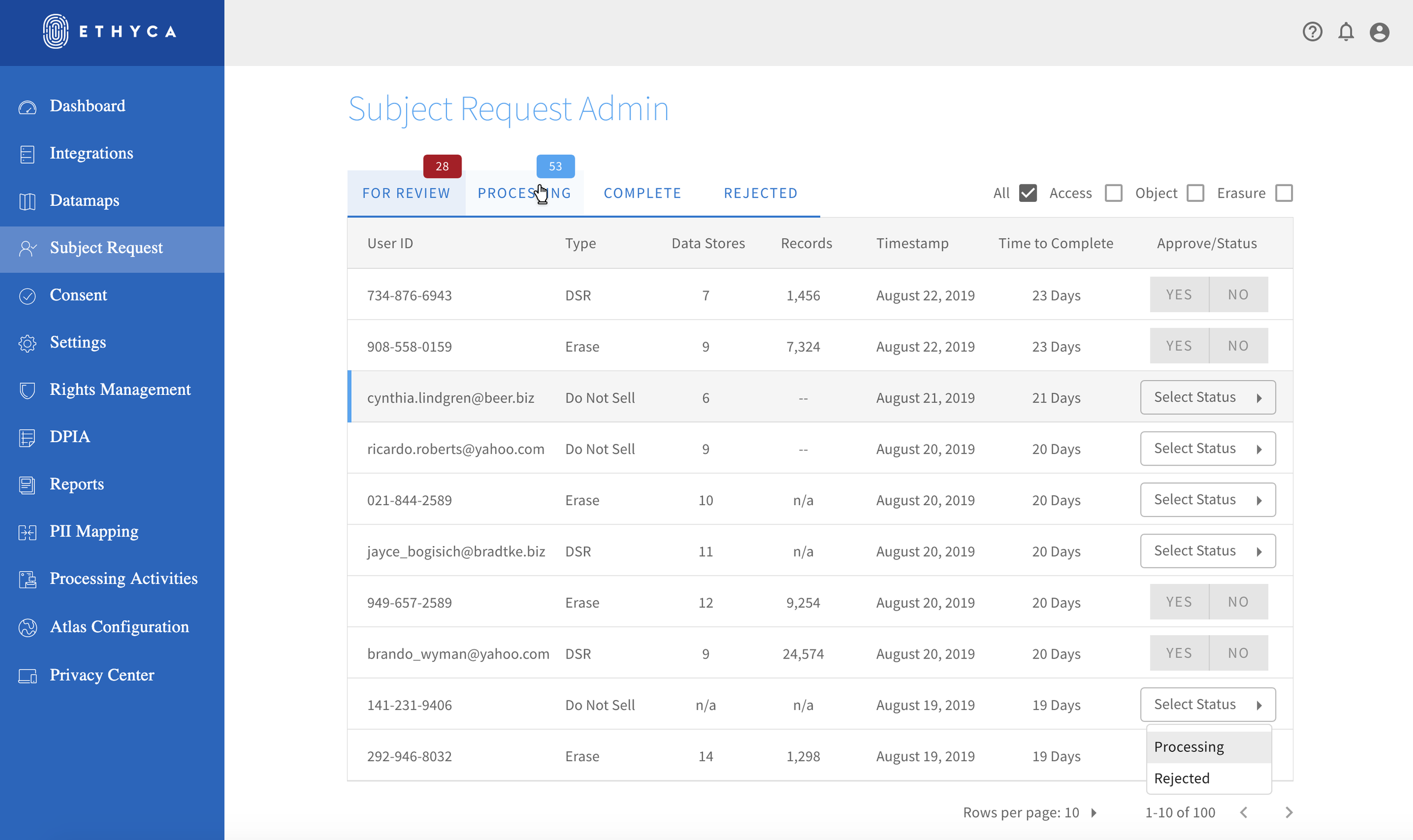Approve request 734-876-6943 with YES
The width and height of the screenshot is (1413, 840).
point(1178,295)
